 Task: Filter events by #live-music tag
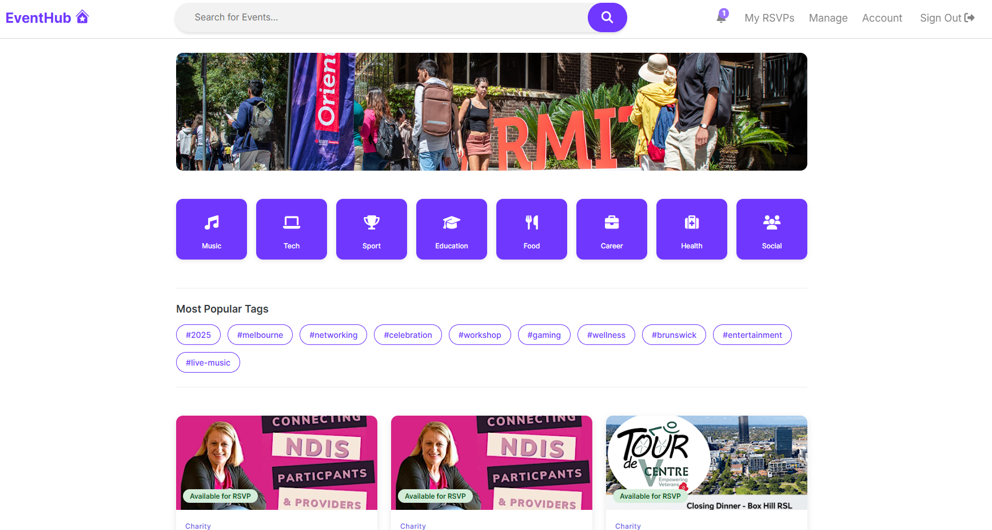pos(208,362)
